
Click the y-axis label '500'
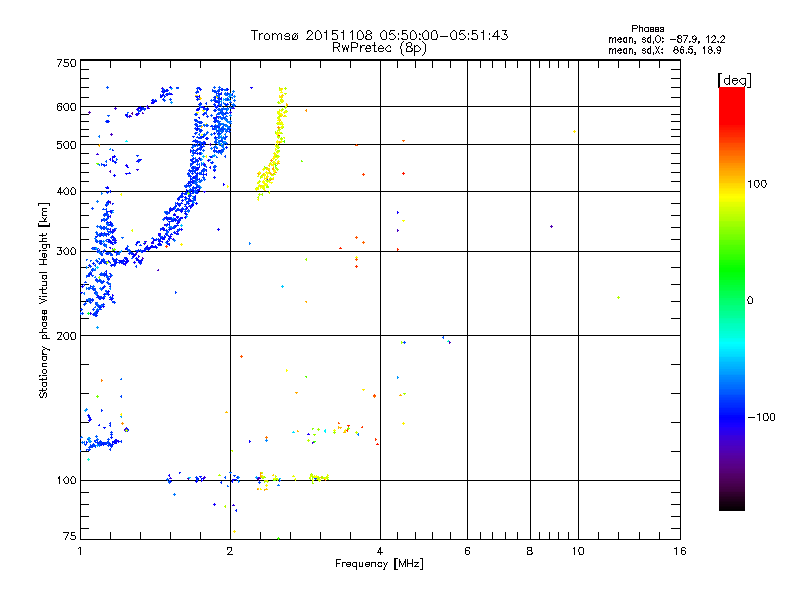coord(66,145)
